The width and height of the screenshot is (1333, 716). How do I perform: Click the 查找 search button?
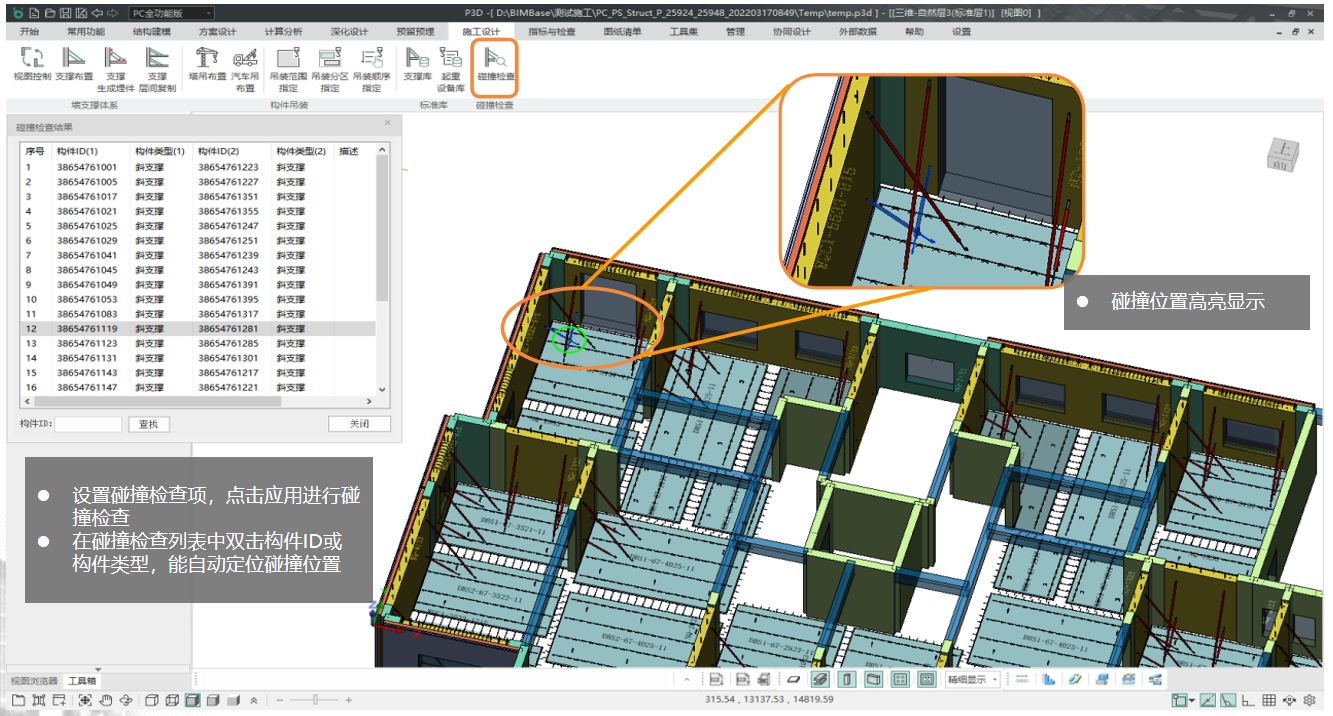(148, 424)
